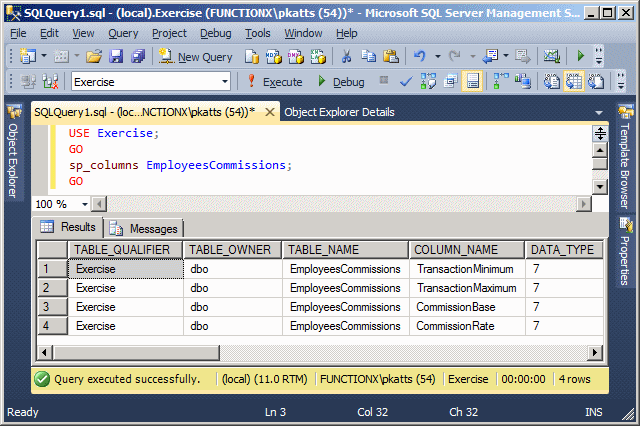Click the Navigate Backward icon
The image size is (640, 426).
(x=490, y=56)
